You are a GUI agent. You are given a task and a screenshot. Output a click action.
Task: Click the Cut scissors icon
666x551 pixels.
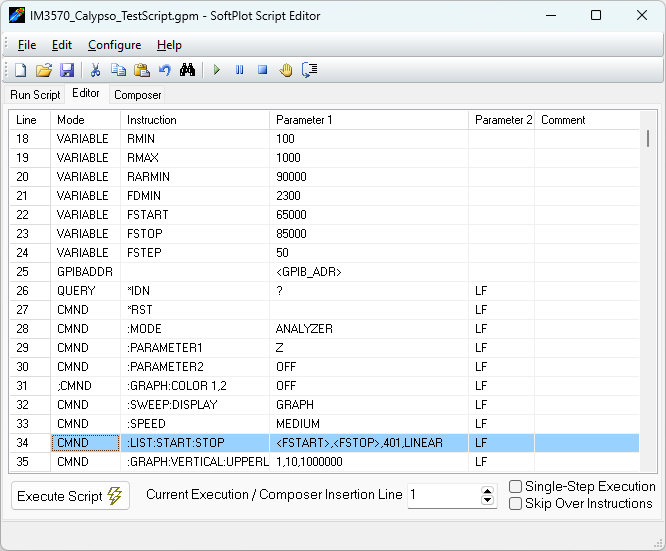coord(95,70)
